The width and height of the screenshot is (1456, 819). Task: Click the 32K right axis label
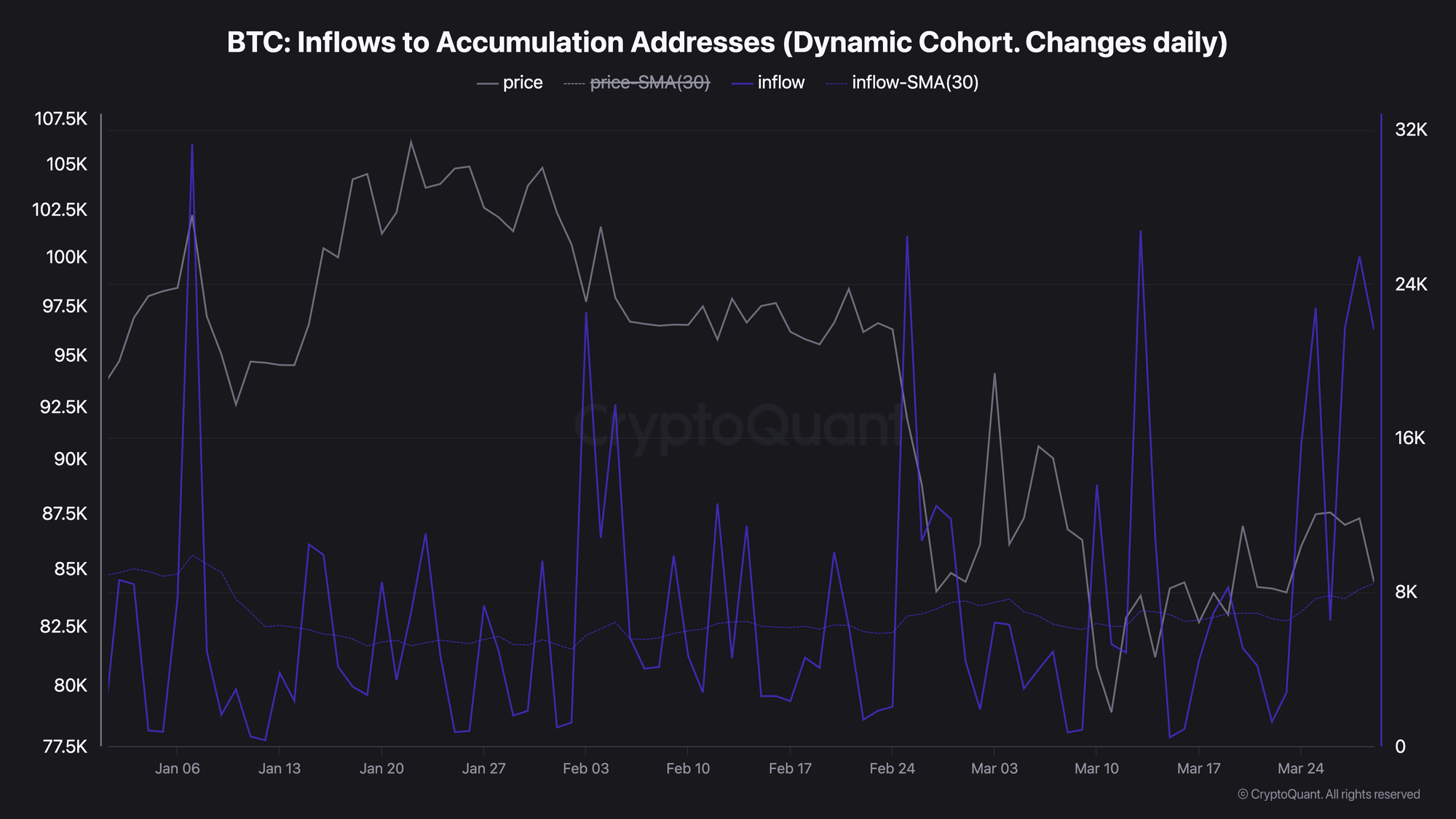[1411, 130]
